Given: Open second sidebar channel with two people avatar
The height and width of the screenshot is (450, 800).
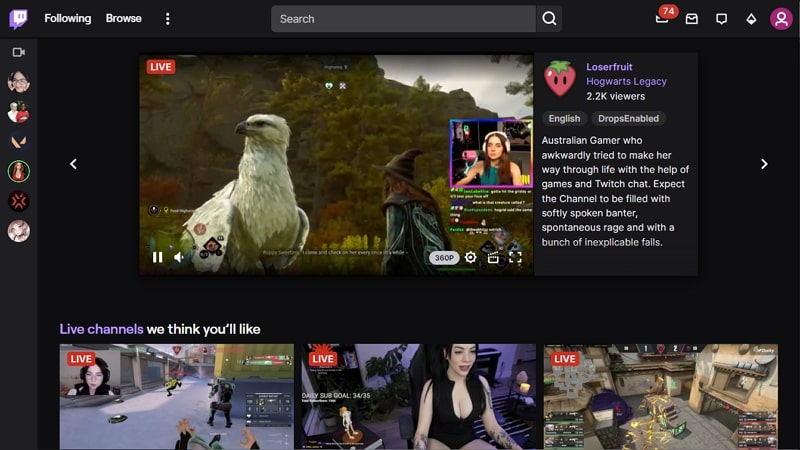Looking at the screenshot, I should click(18, 112).
